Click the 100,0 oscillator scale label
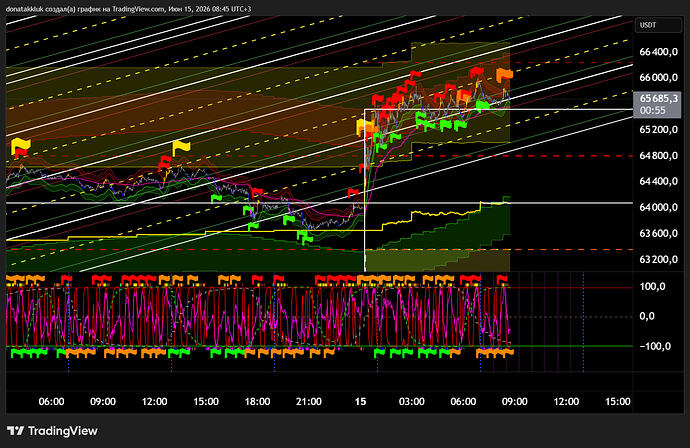The width and height of the screenshot is (690, 448). 653,286
